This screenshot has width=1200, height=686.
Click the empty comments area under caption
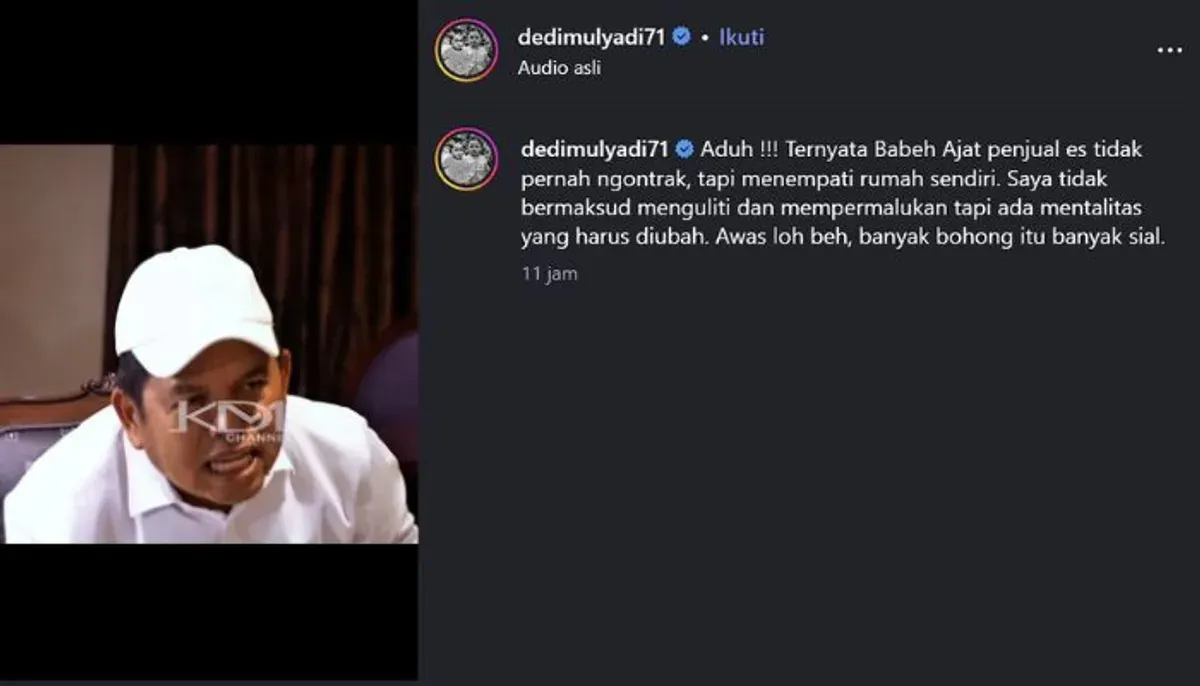810,480
